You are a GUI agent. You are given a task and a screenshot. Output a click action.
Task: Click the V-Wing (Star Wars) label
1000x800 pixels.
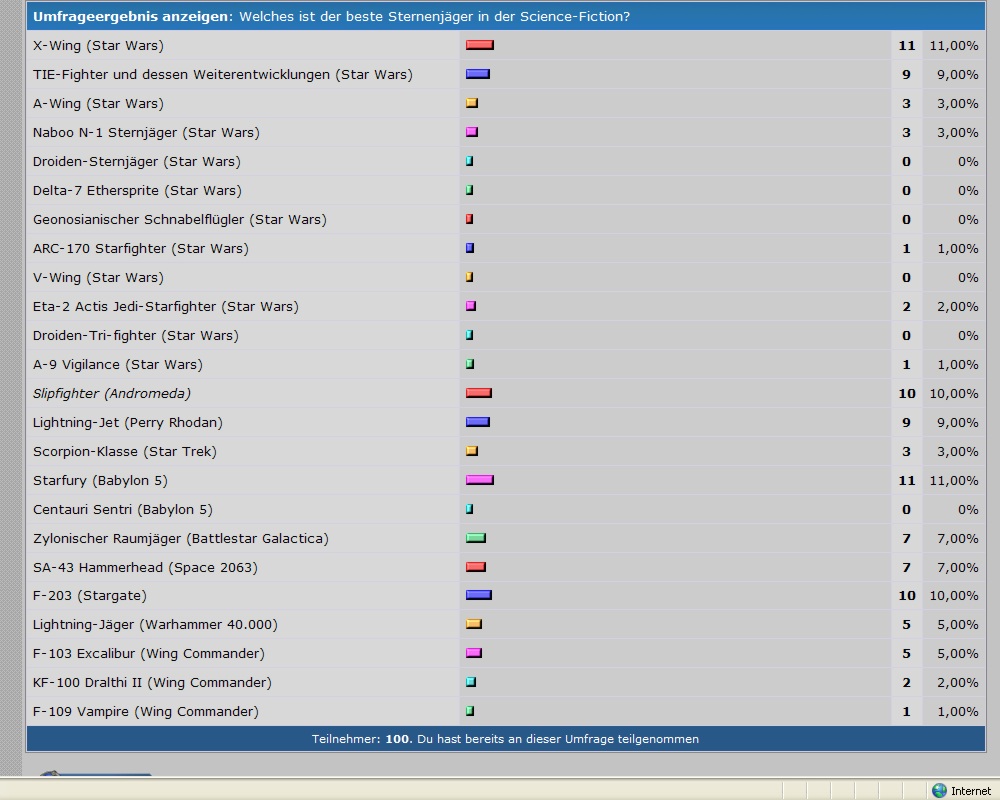(98, 278)
